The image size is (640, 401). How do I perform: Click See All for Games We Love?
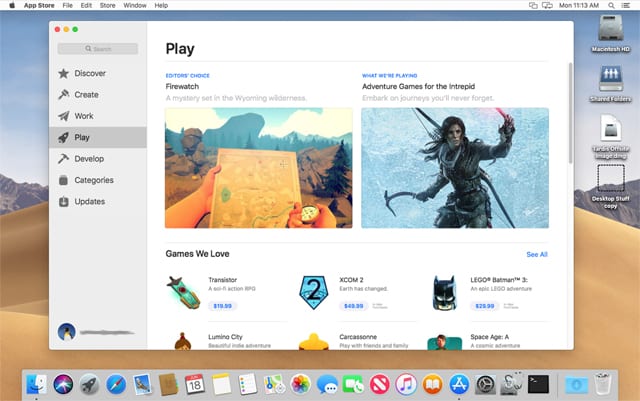point(536,254)
